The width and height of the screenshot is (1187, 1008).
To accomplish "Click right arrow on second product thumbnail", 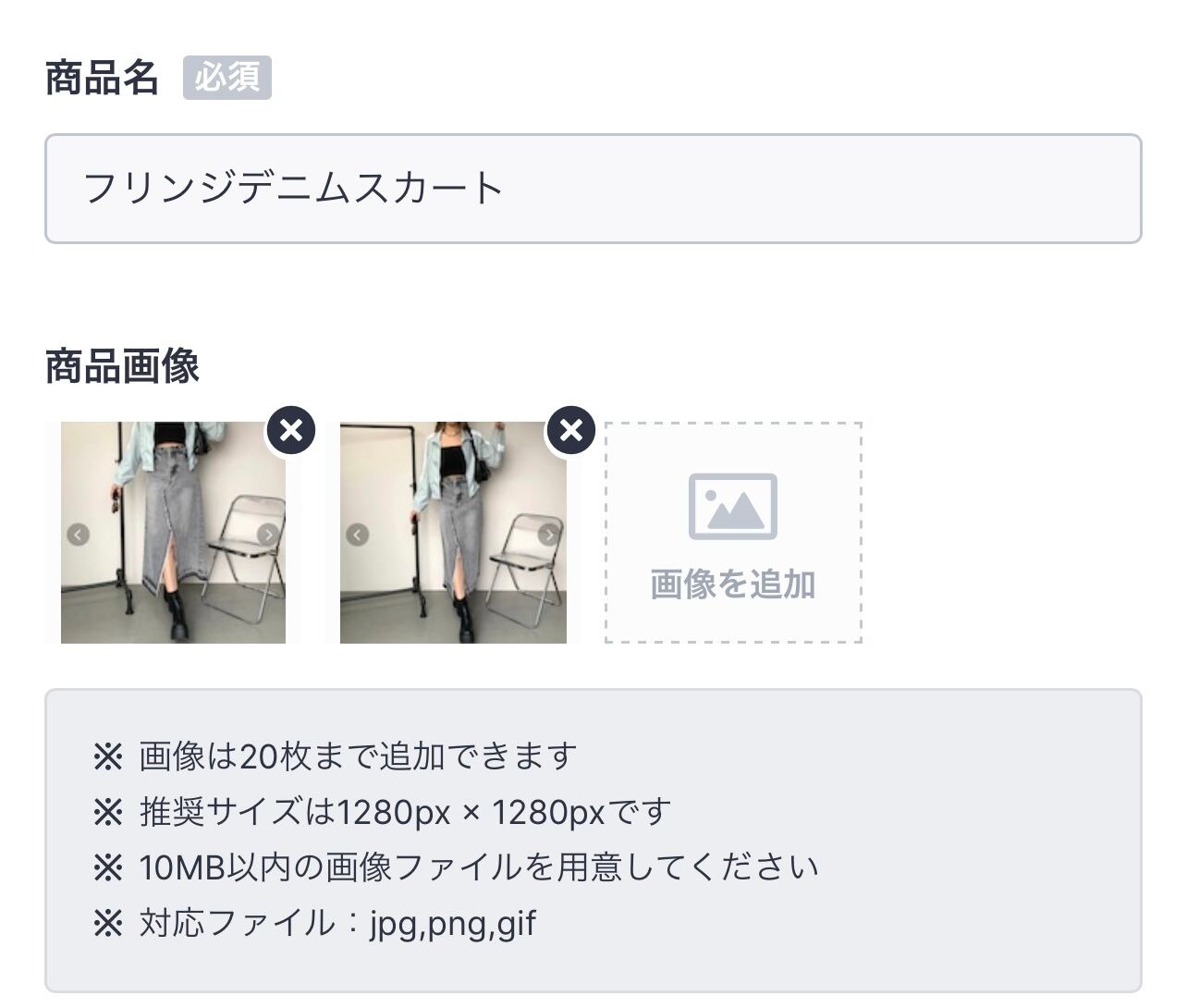I will click(x=548, y=535).
